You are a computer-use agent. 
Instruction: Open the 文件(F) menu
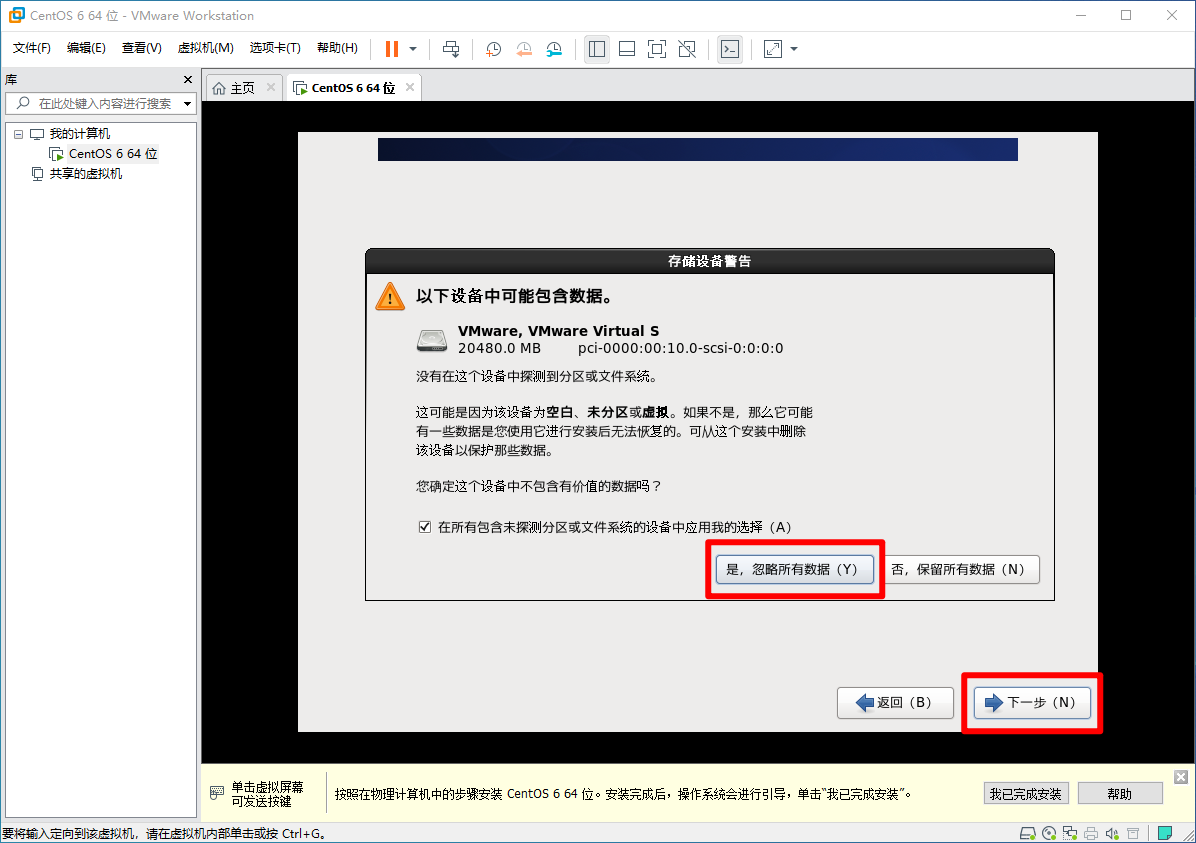point(31,48)
